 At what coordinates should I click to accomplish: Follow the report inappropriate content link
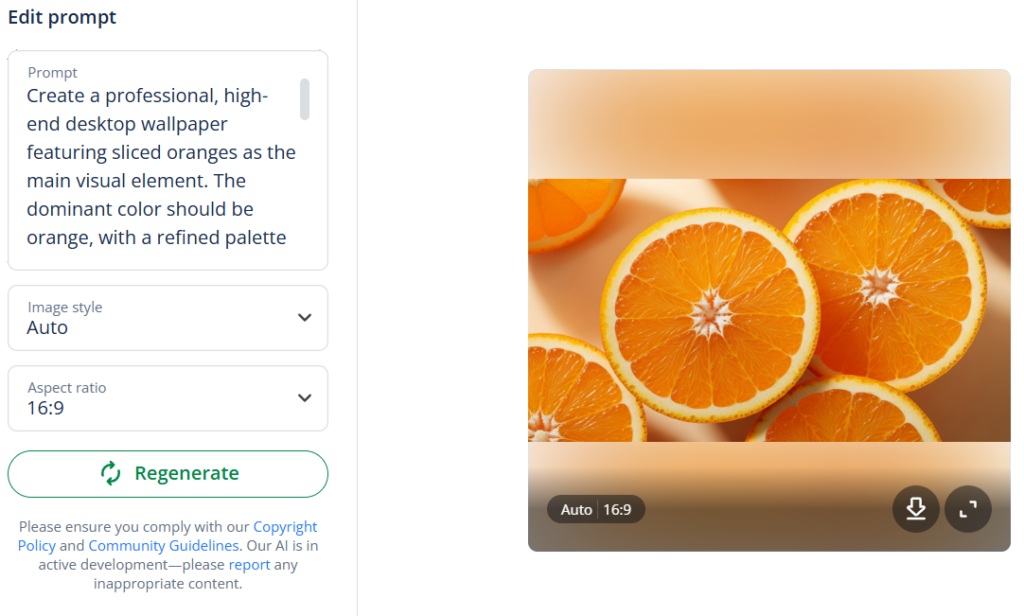249,565
